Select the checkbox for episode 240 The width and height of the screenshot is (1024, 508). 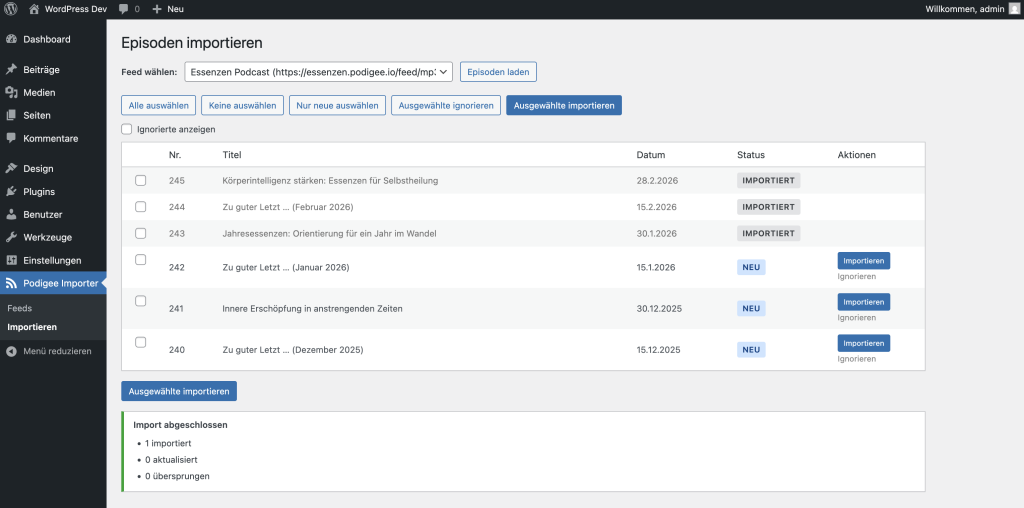141,342
